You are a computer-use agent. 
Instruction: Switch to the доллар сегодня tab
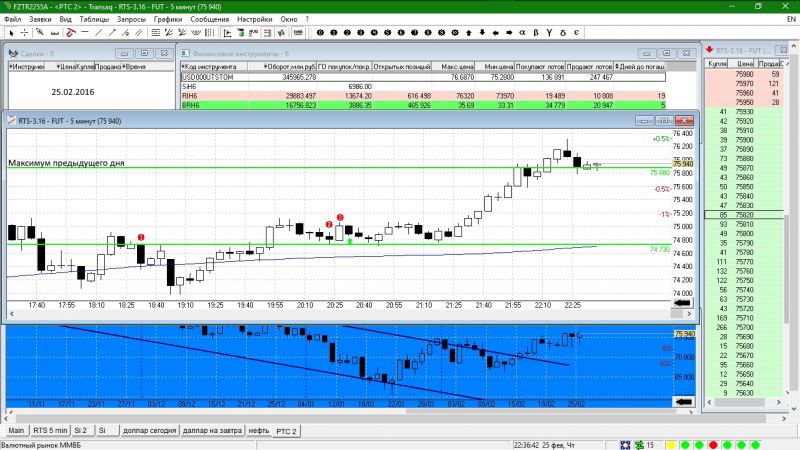tap(149, 431)
